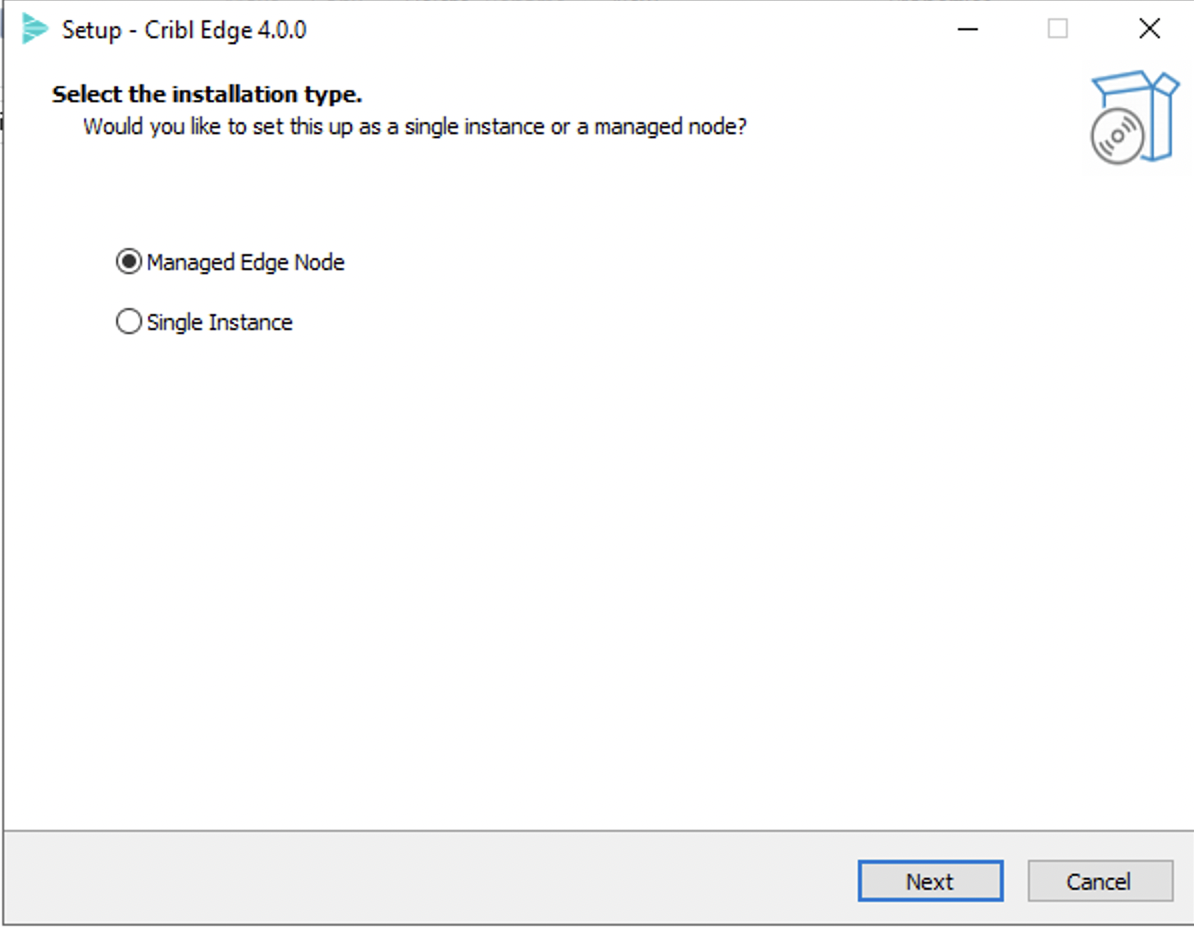Select the Managed Edge Node radio button

point(127,262)
